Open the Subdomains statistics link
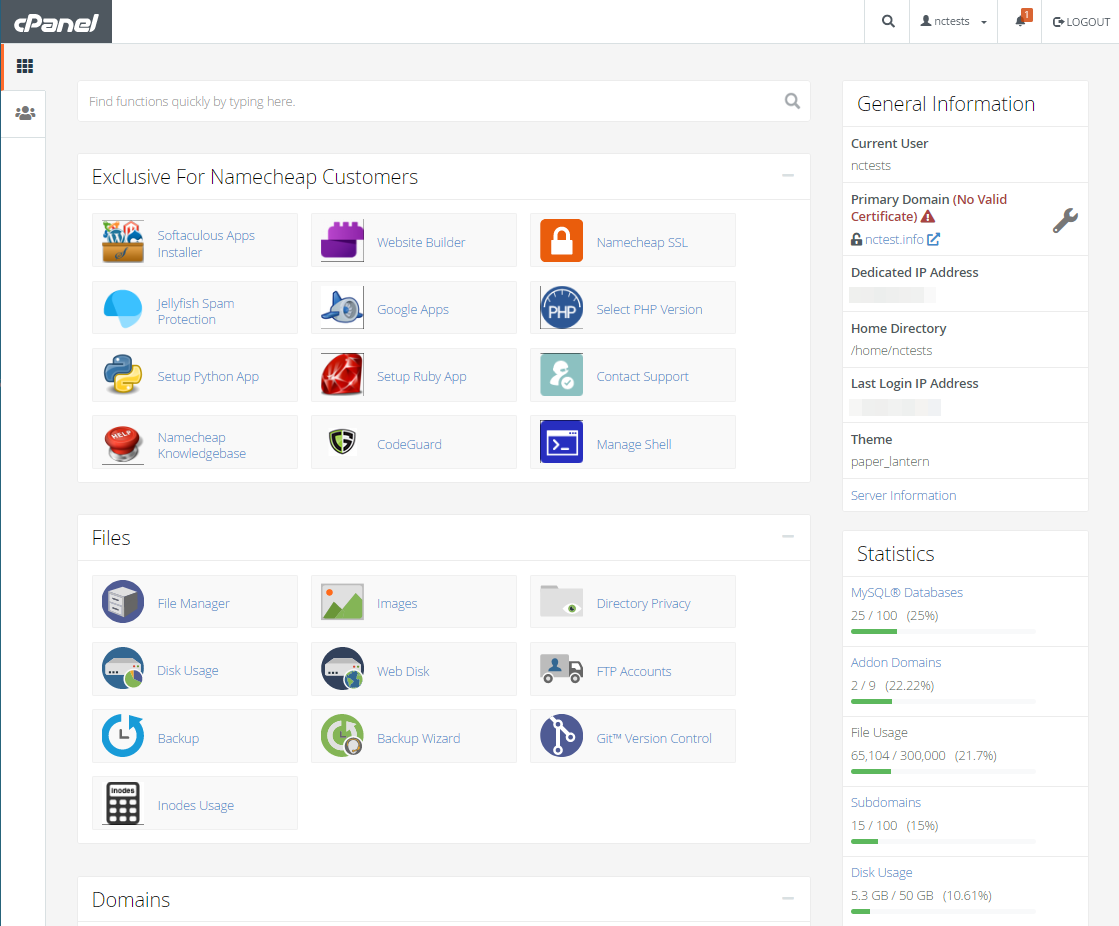This screenshot has height=926, width=1119. click(886, 802)
